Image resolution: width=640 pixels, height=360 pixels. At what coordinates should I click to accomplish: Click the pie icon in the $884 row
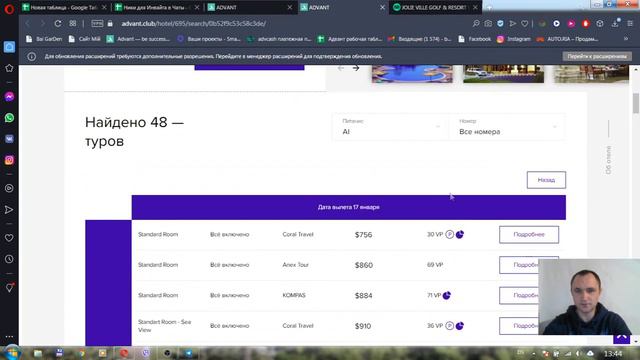click(x=447, y=295)
